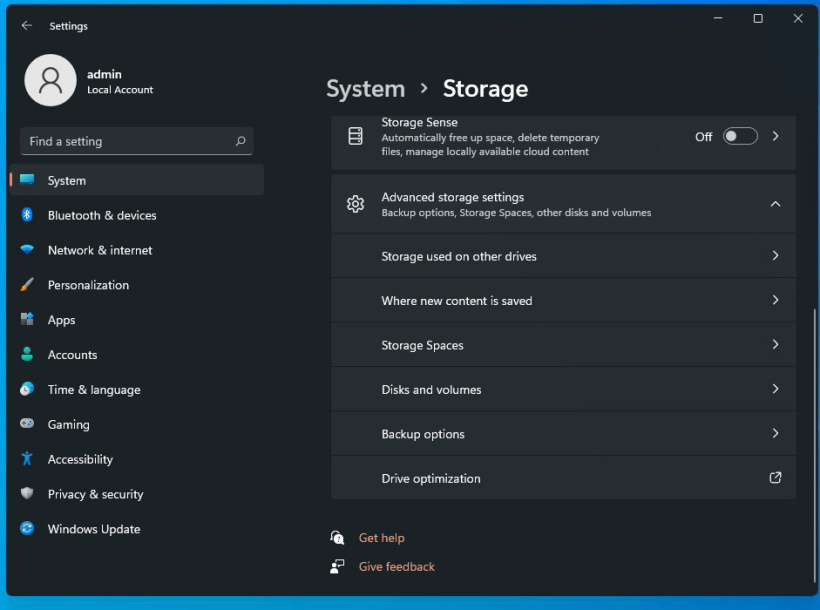The height and width of the screenshot is (610, 820).
Task: Select the Gaming Xbox icon
Action: coord(27,424)
